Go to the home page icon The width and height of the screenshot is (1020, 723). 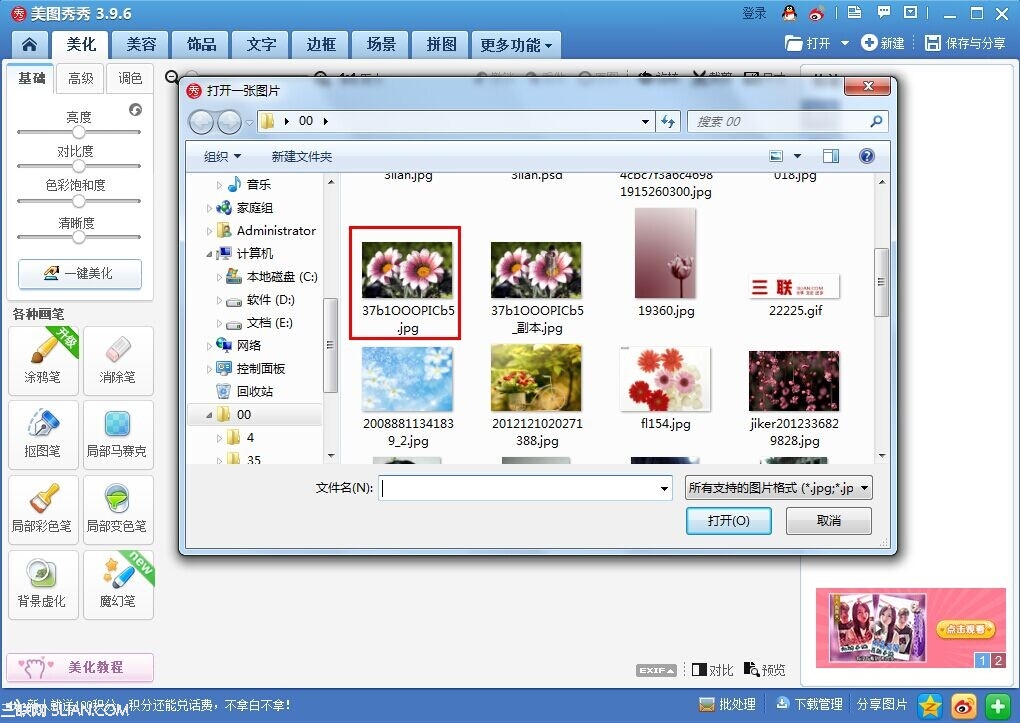point(29,45)
